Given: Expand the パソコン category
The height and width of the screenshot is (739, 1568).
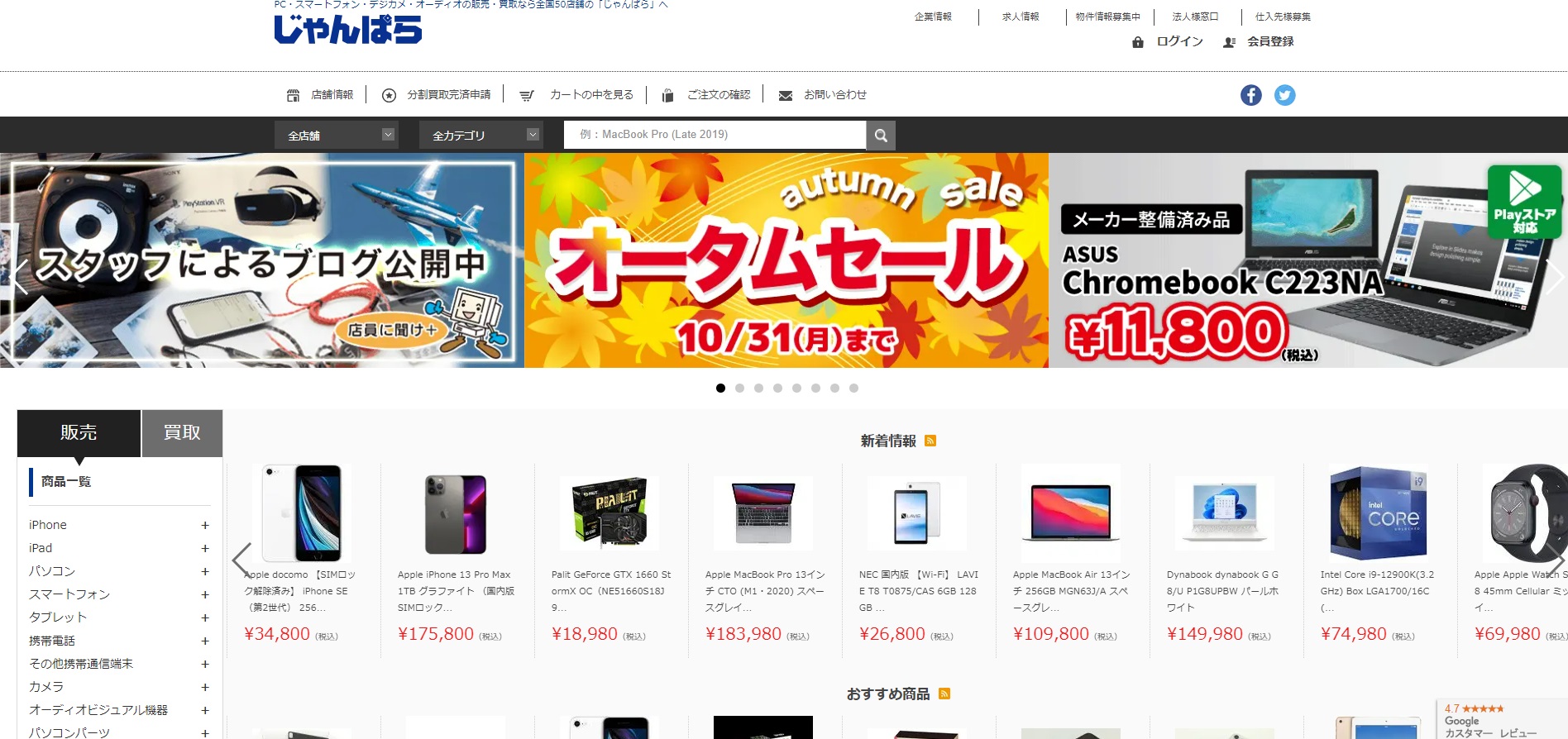Looking at the screenshot, I should coord(205,571).
